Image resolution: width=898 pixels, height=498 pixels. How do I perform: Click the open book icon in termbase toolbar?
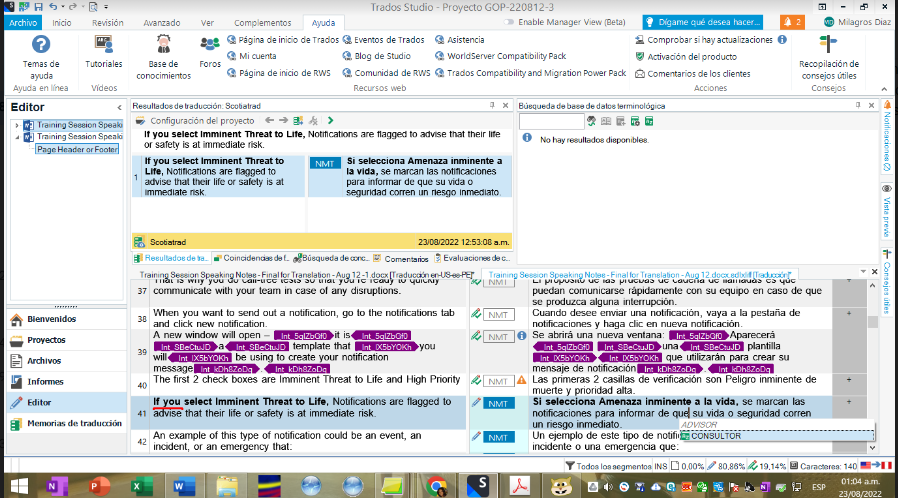(606, 121)
